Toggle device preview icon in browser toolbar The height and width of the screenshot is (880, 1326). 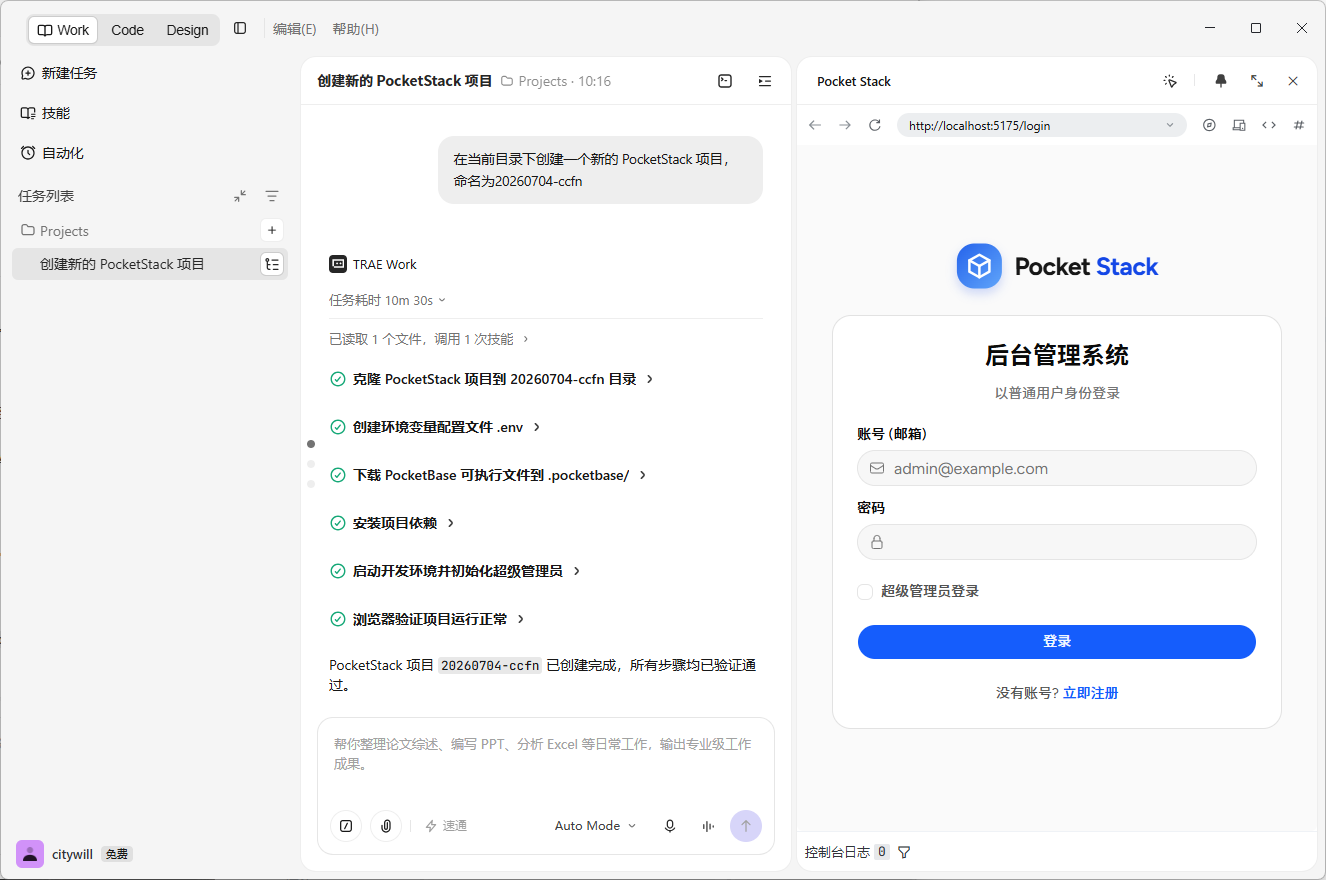1239,125
